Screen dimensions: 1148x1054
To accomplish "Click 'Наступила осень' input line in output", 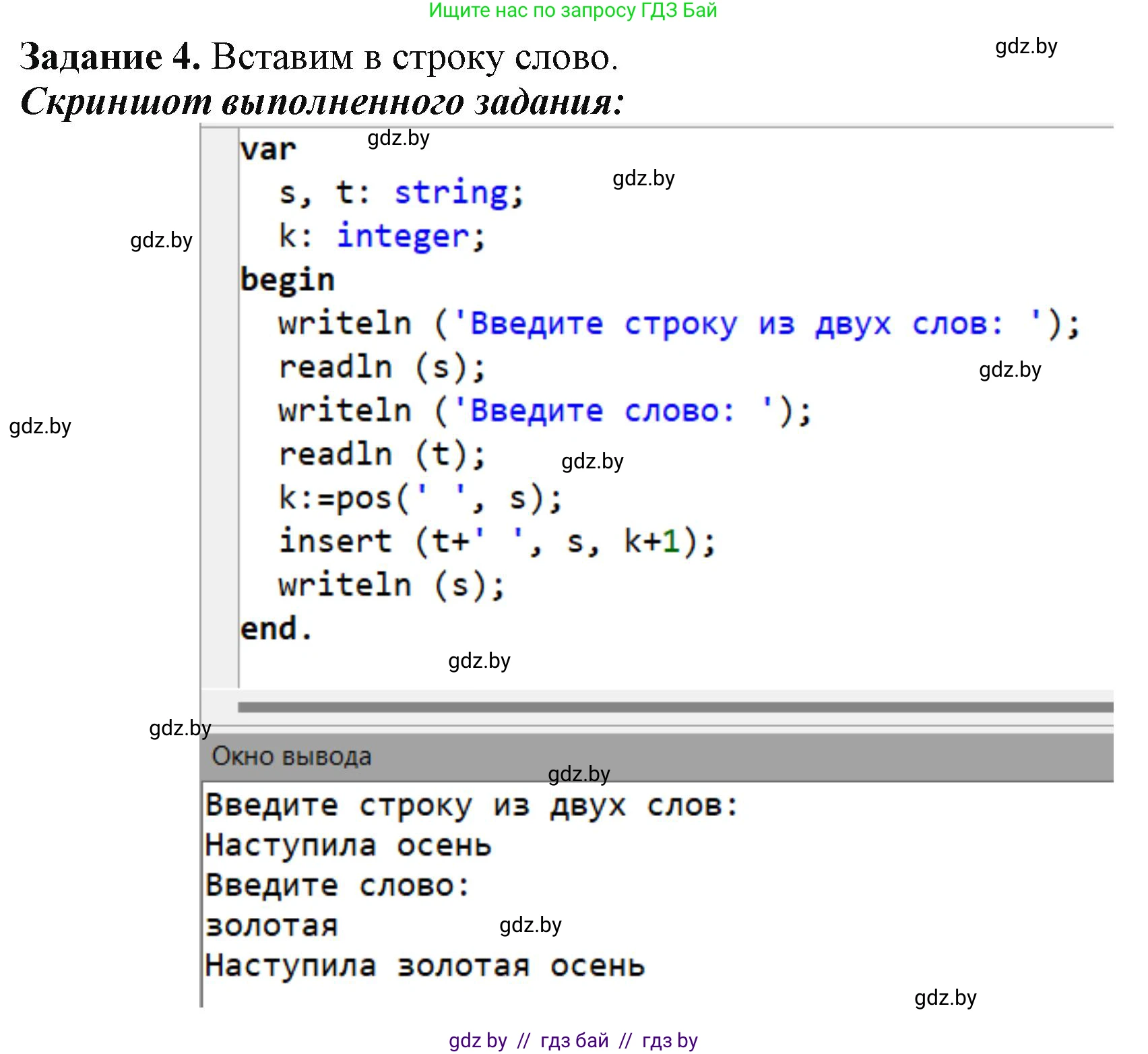I will point(348,846).
